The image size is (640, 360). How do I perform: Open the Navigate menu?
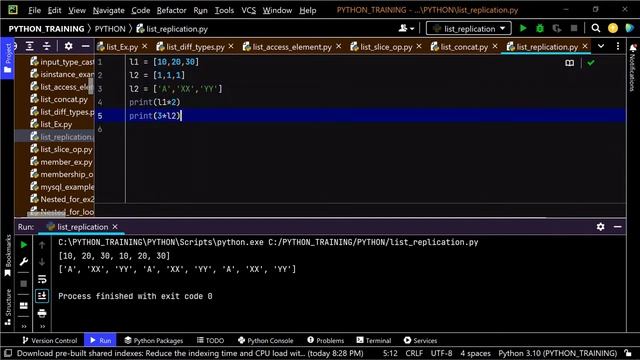click(108, 10)
